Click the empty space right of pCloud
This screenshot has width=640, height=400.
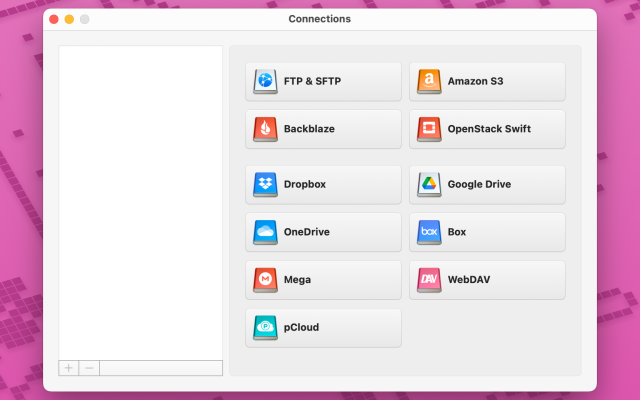487,327
